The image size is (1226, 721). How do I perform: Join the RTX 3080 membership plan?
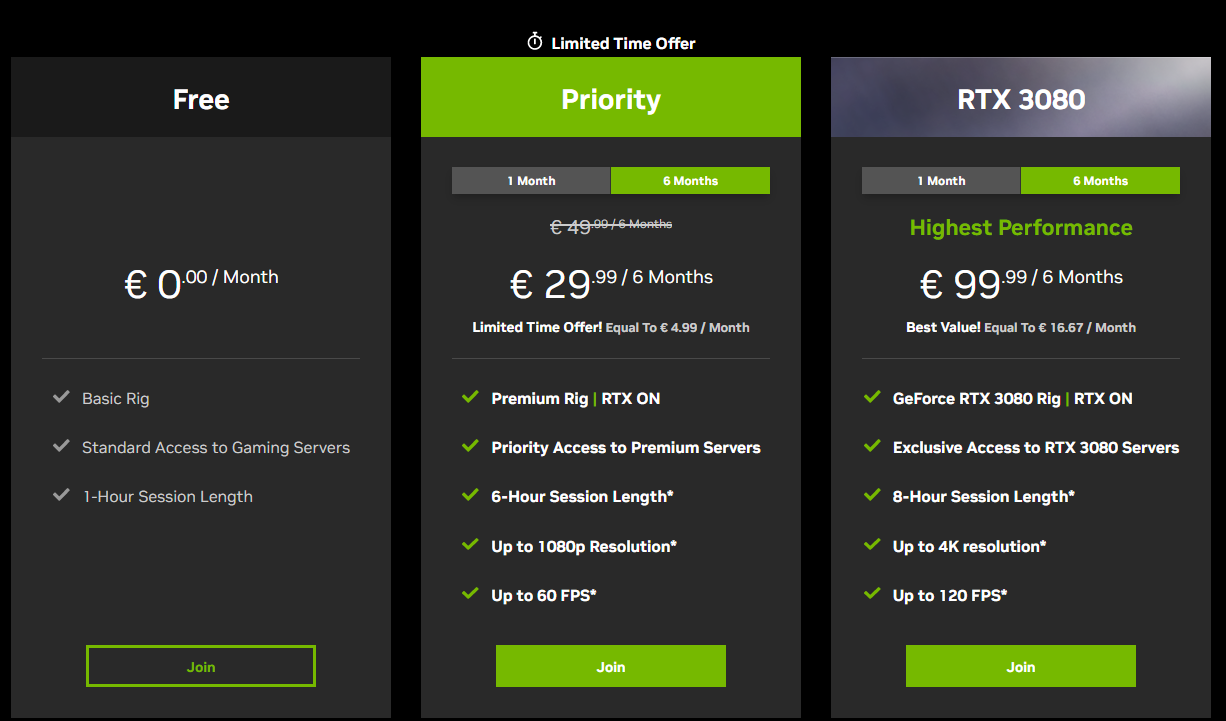click(x=1021, y=666)
